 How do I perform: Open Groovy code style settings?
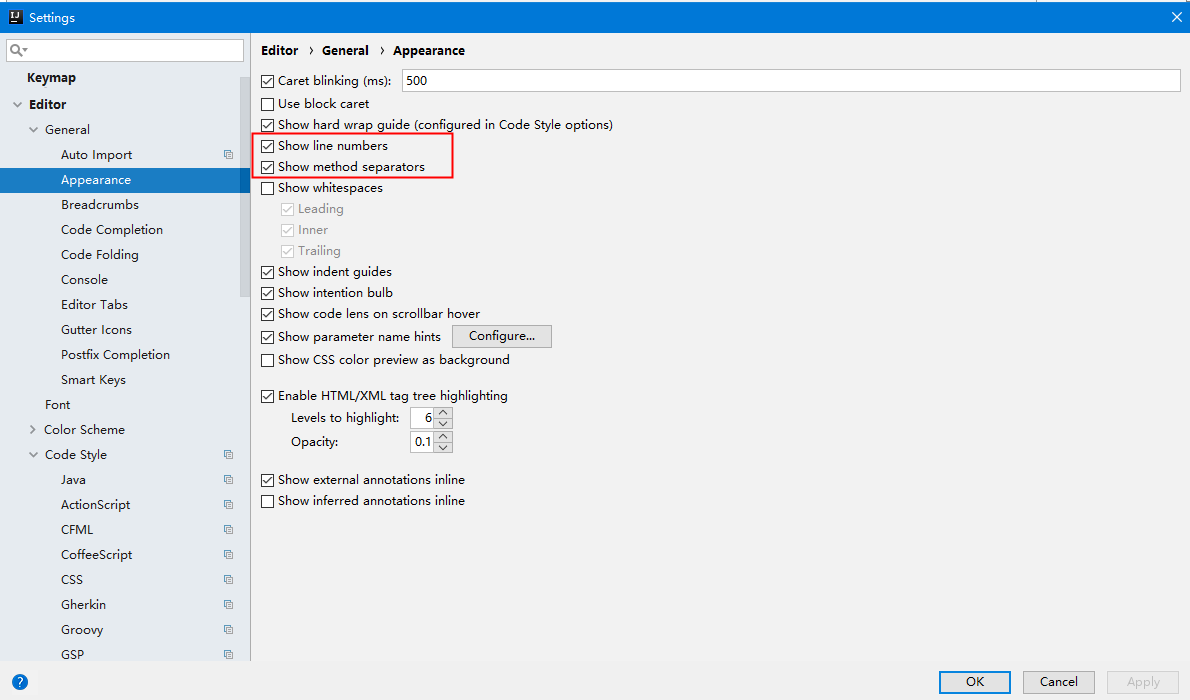tap(82, 629)
